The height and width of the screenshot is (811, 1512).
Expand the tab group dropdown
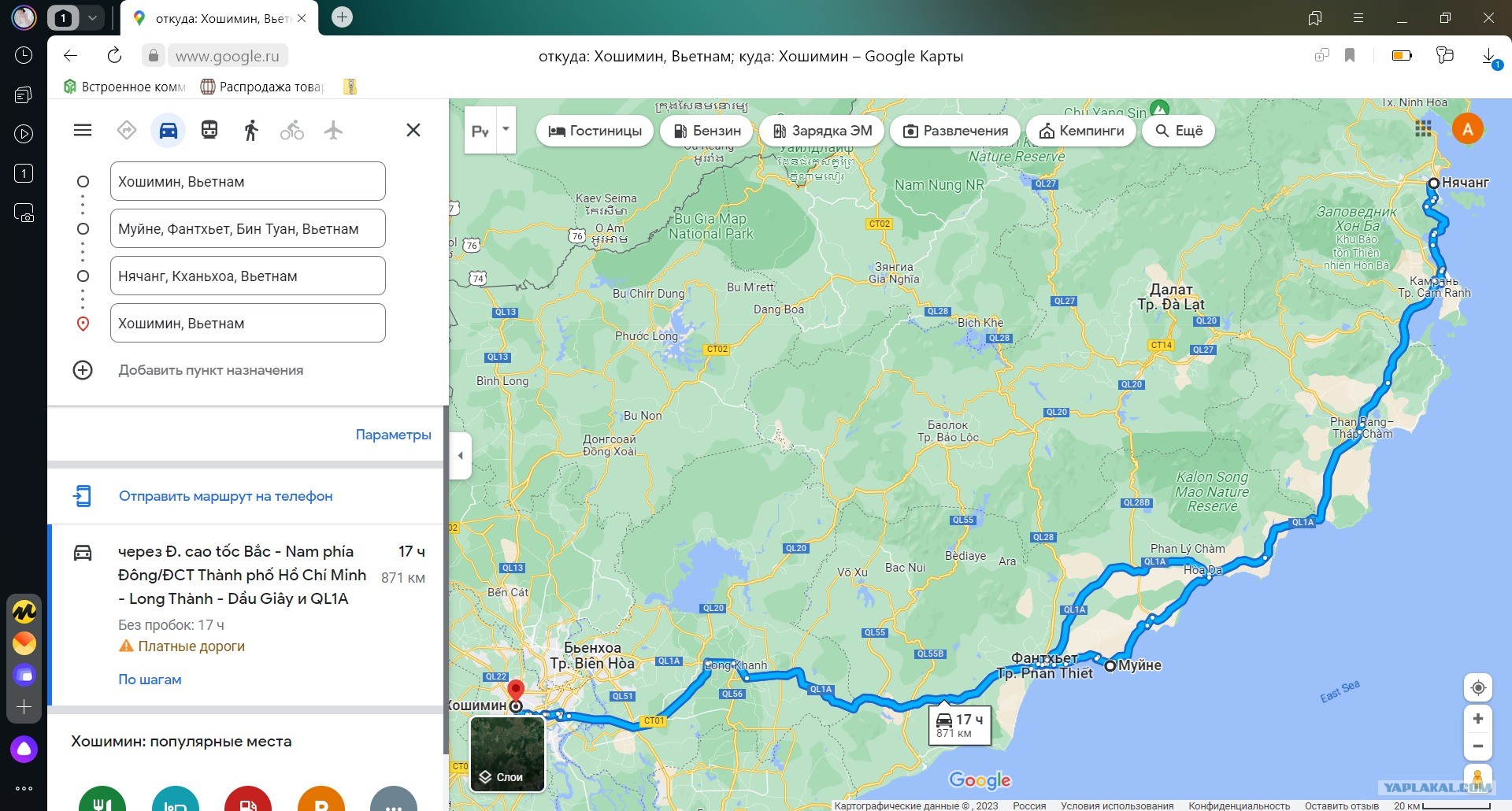[92, 17]
